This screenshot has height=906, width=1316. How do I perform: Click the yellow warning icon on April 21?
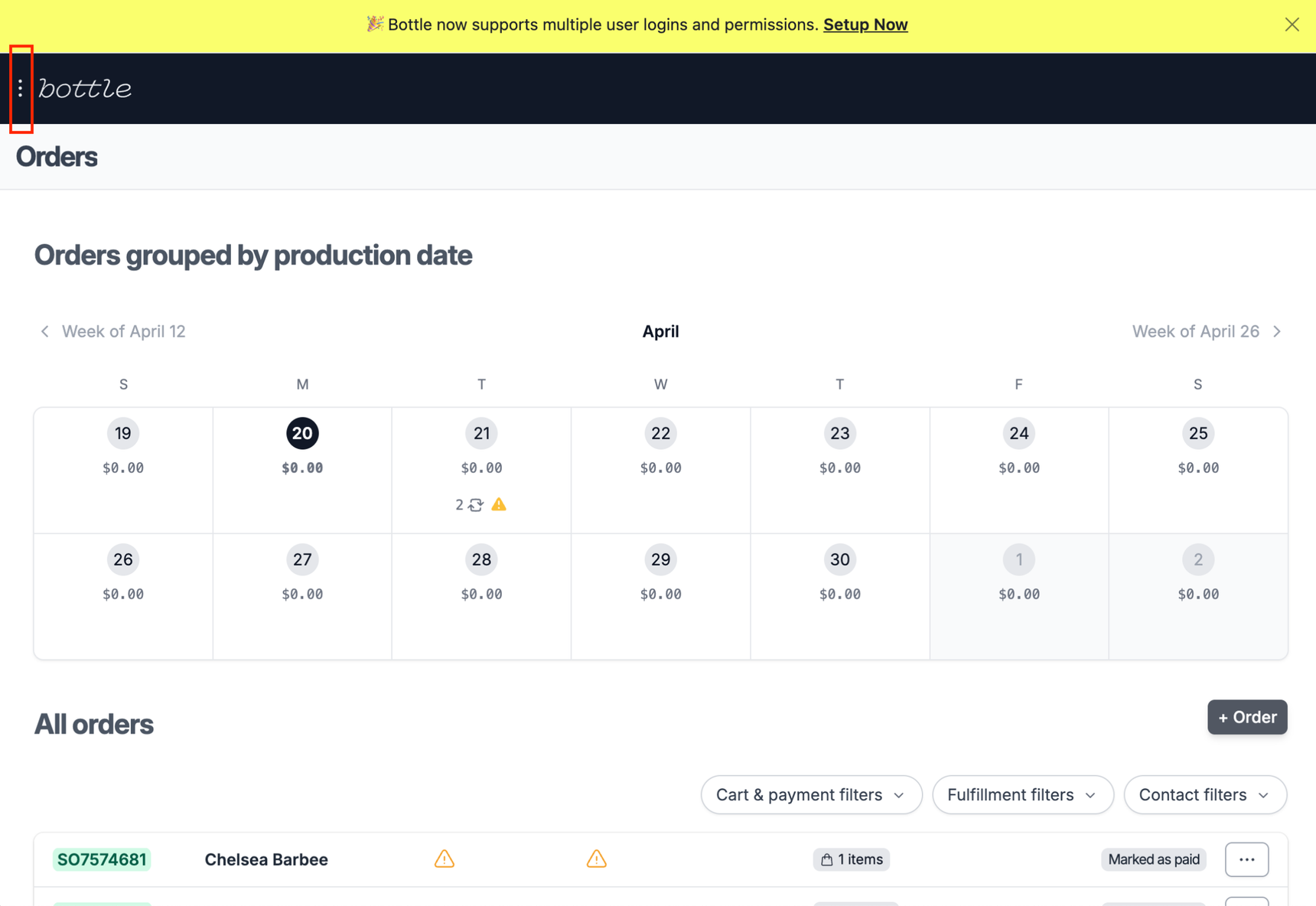point(499,504)
